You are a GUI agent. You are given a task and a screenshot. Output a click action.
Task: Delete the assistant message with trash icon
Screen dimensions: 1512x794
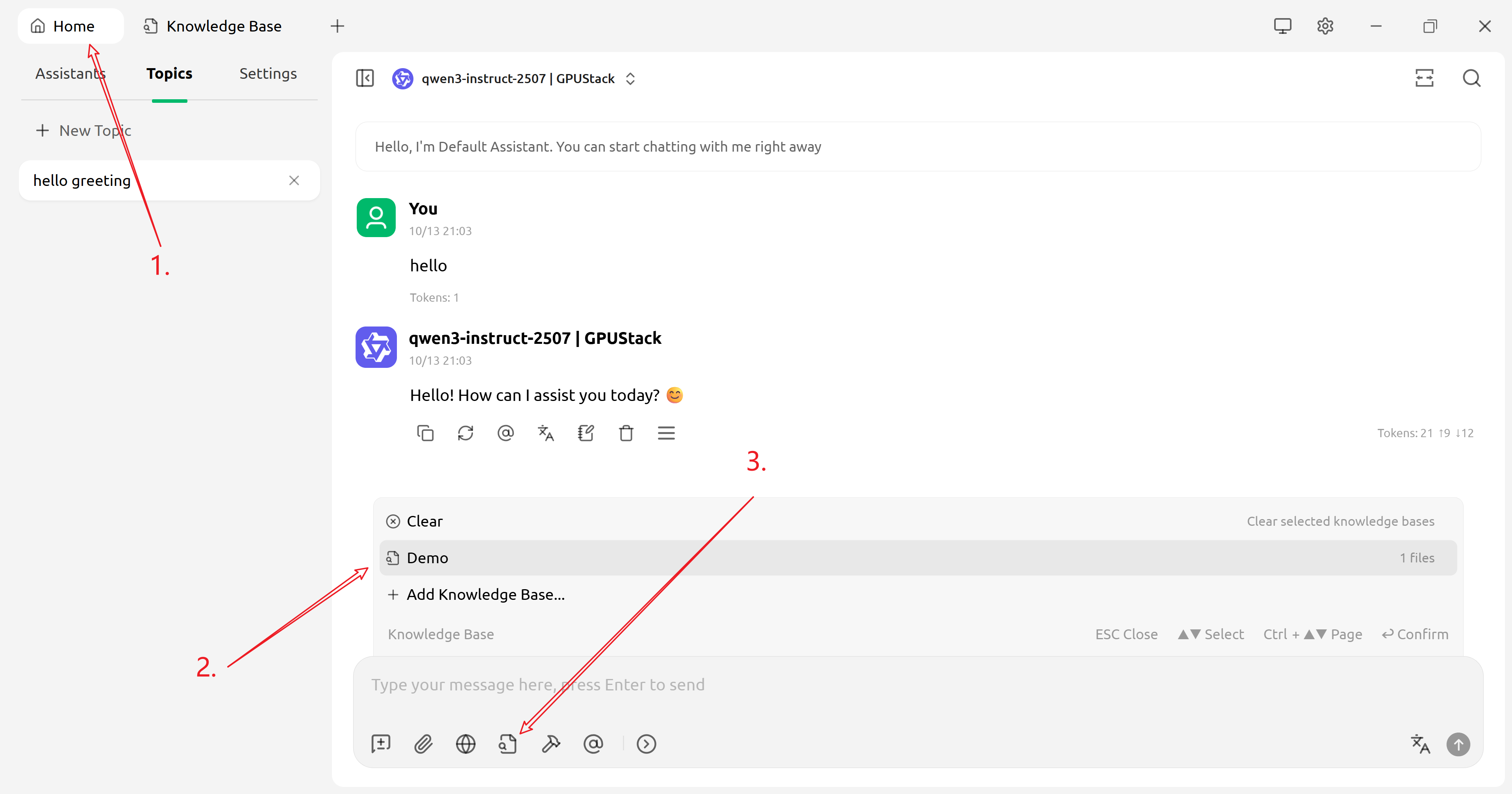626,433
